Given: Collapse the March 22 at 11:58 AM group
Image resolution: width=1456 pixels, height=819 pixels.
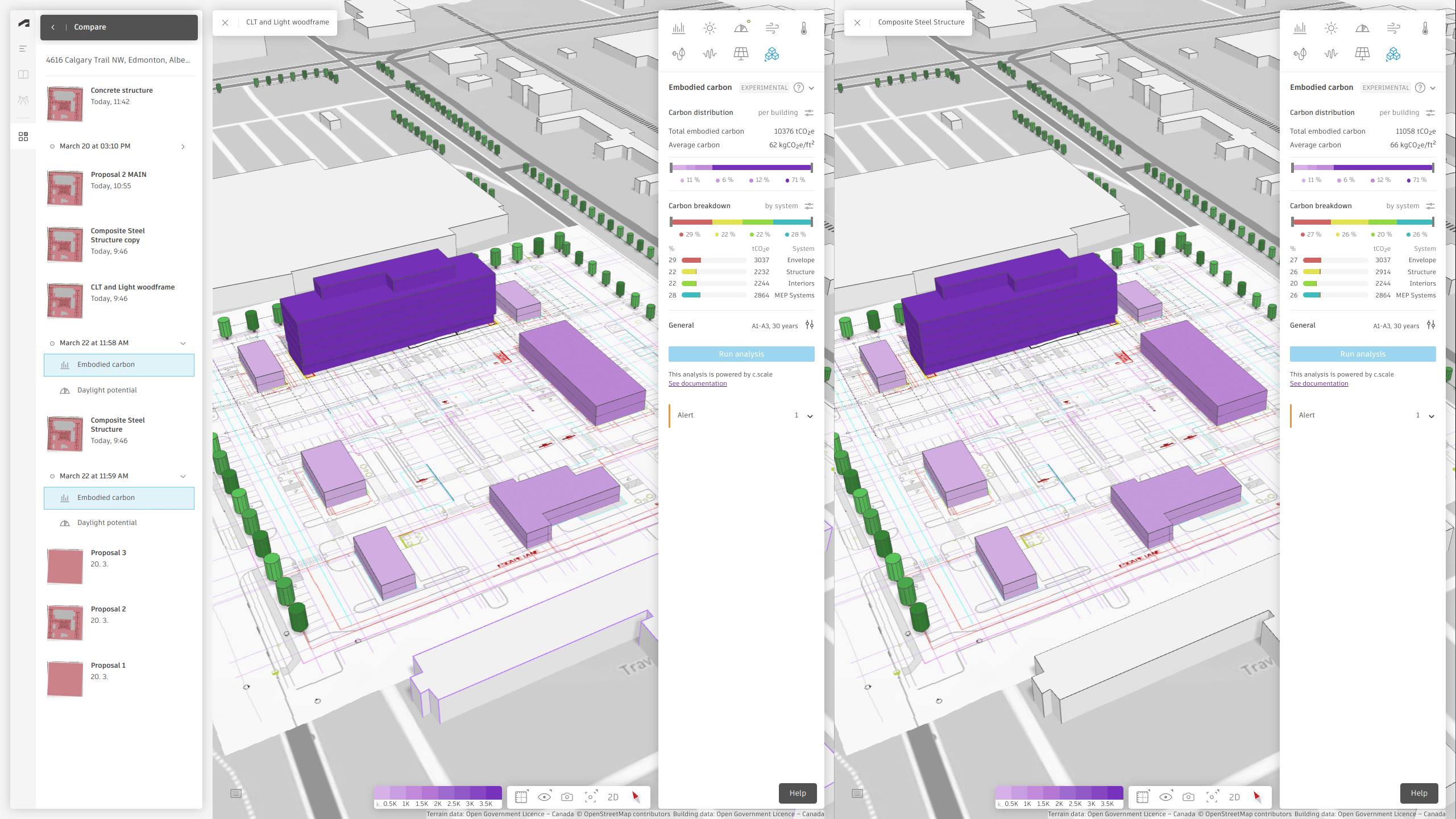Looking at the screenshot, I should pos(182,343).
